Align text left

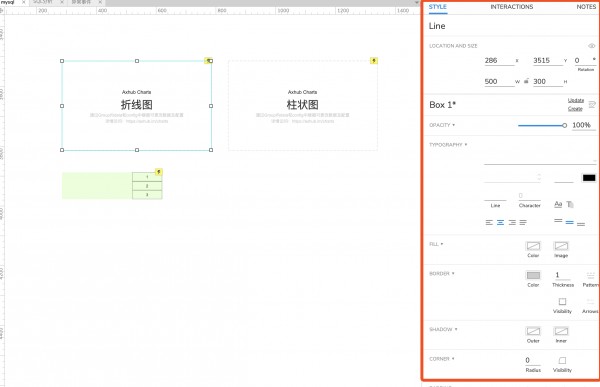point(489,222)
